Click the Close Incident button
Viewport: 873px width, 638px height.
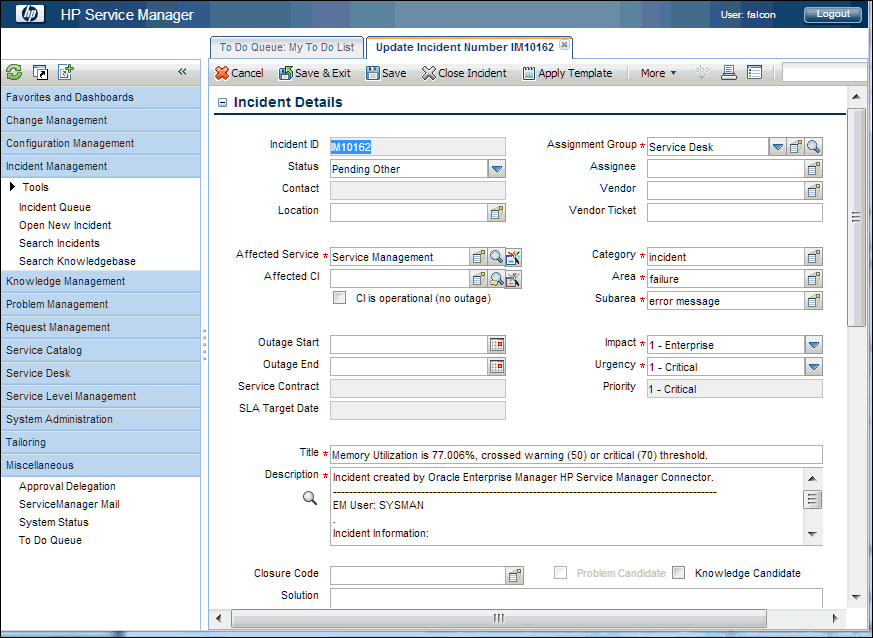coord(464,73)
